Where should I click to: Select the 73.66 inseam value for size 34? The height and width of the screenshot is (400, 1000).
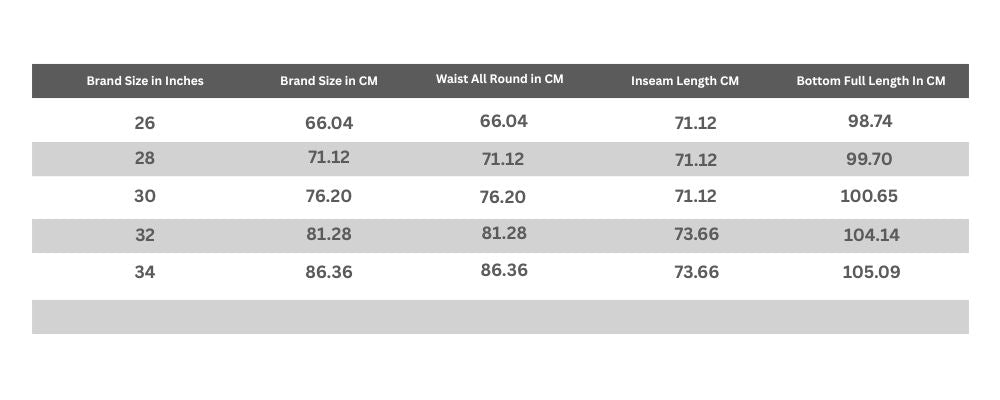pos(696,271)
